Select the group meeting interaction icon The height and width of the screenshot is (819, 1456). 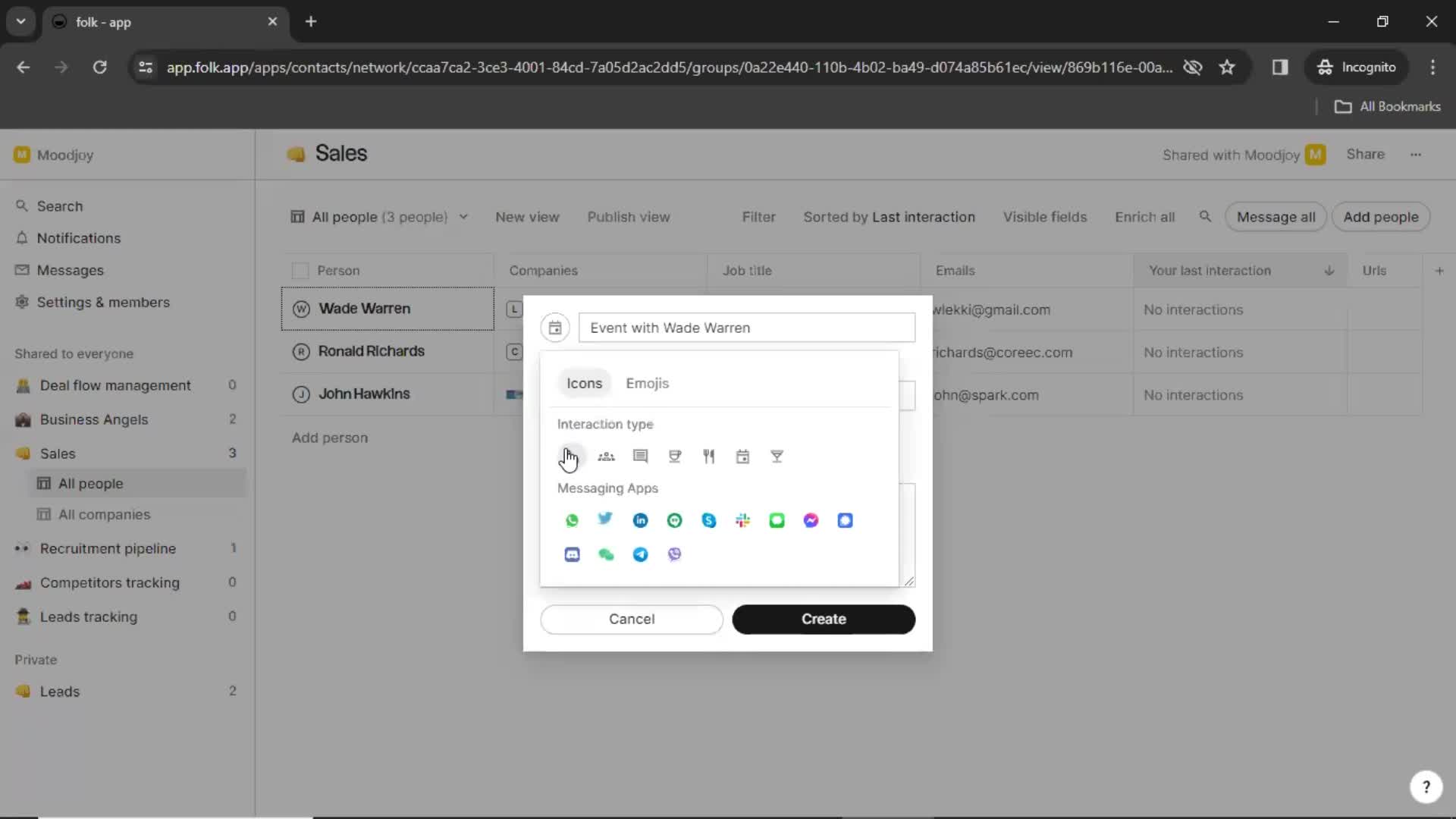606,455
